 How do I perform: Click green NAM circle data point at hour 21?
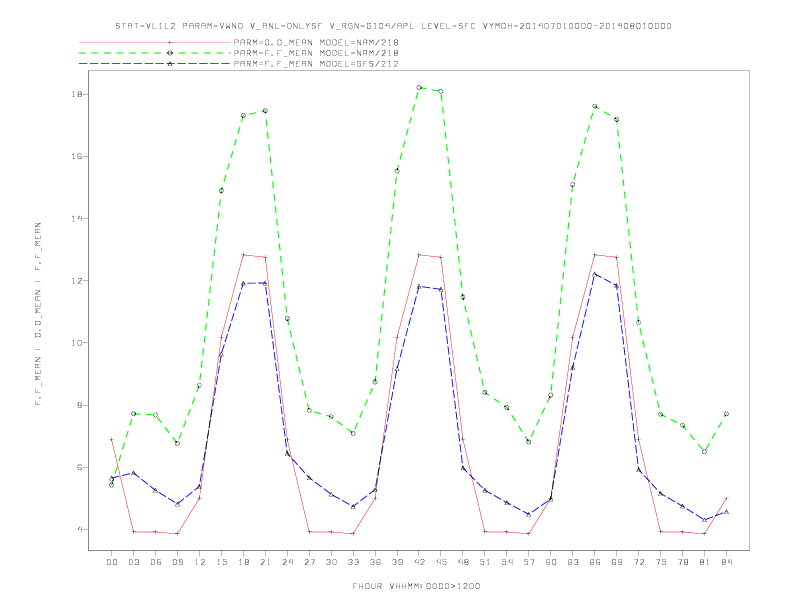pyautogui.click(x=265, y=111)
